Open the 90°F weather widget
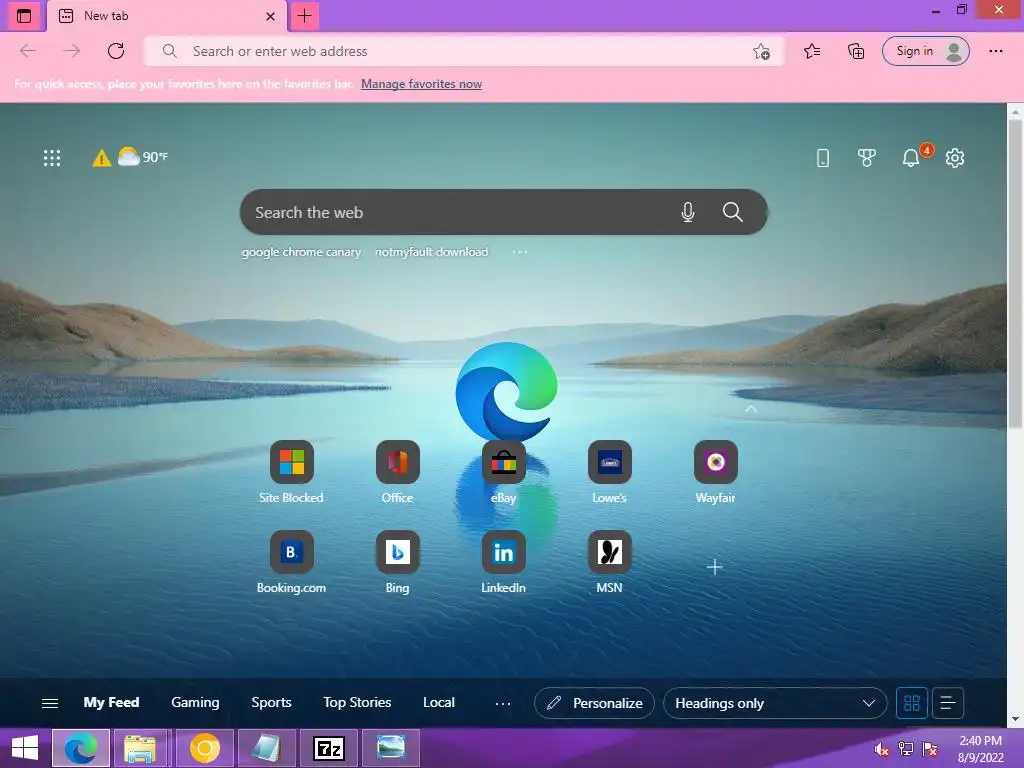The width and height of the screenshot is (1024, 768). [x=142, y=157]
